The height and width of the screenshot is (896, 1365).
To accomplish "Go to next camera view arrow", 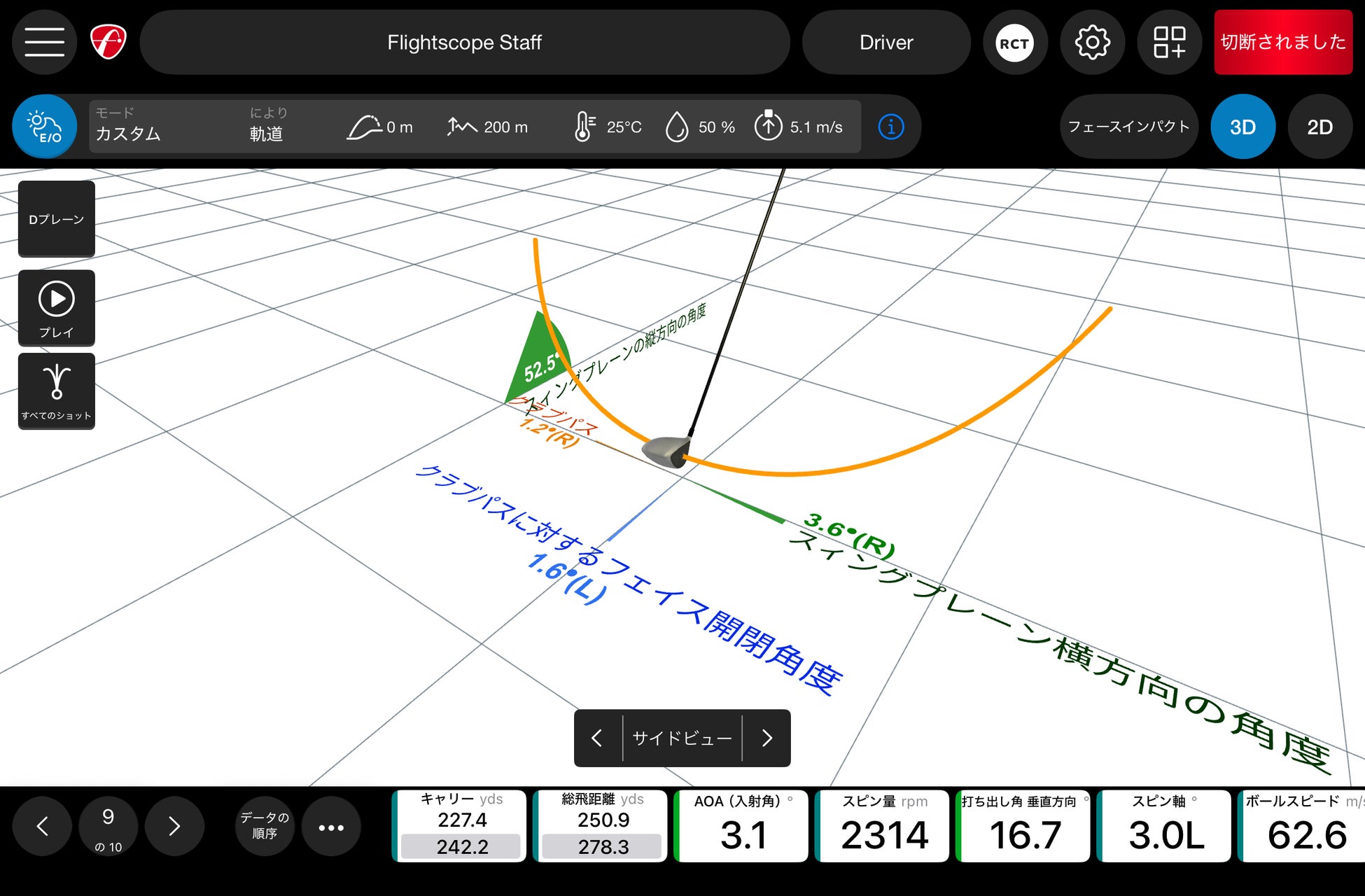I will click(x=767, y=738).
